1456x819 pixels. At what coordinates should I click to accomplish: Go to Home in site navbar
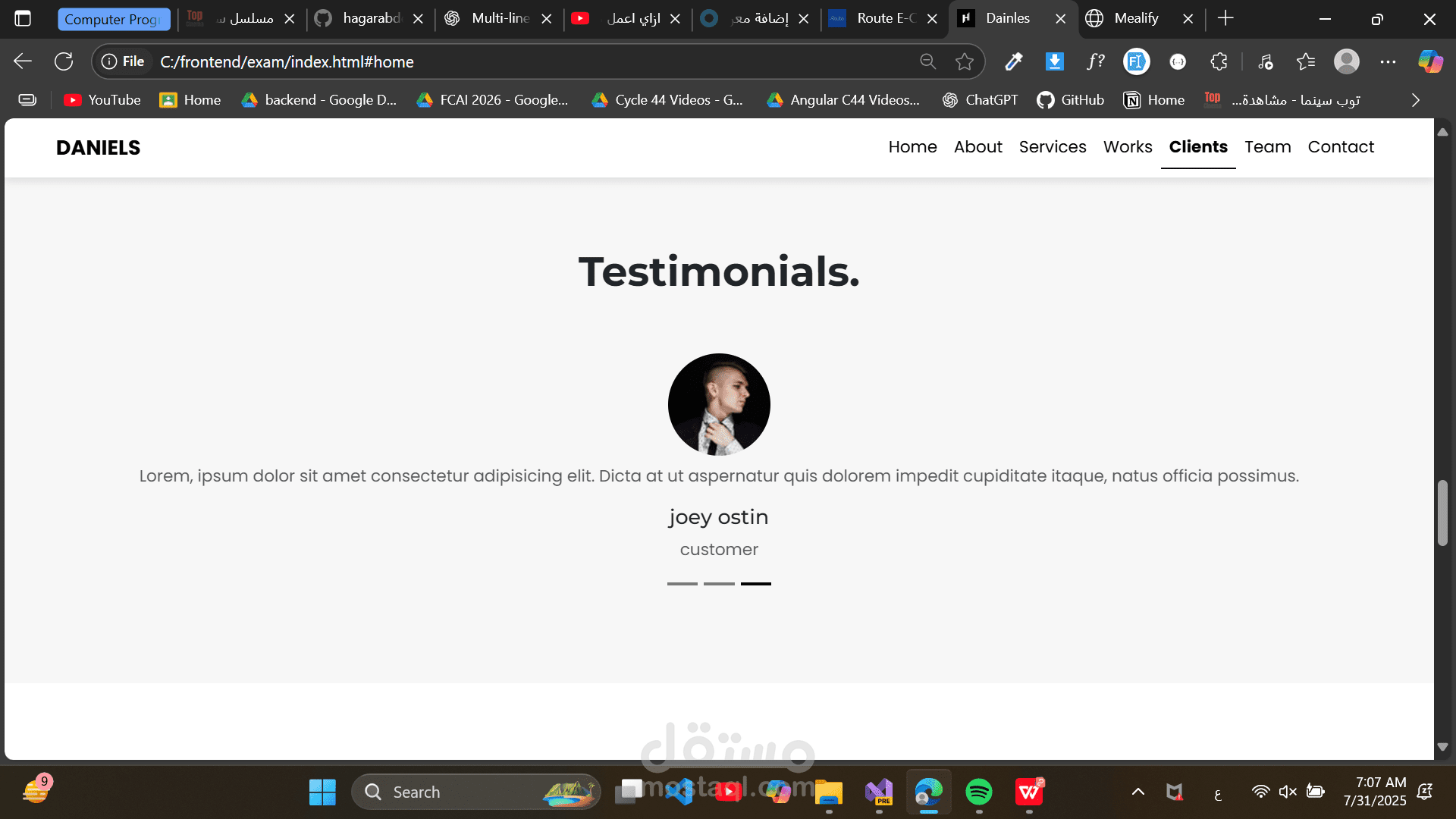912,147
